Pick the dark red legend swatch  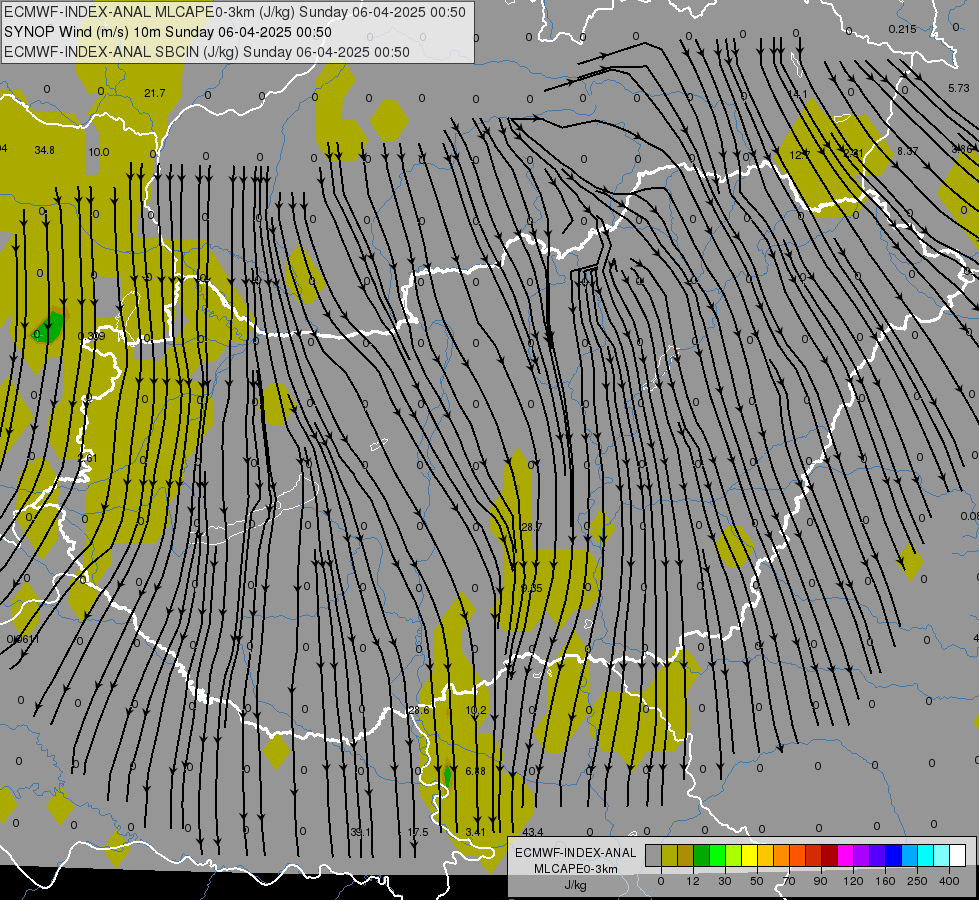830,855
